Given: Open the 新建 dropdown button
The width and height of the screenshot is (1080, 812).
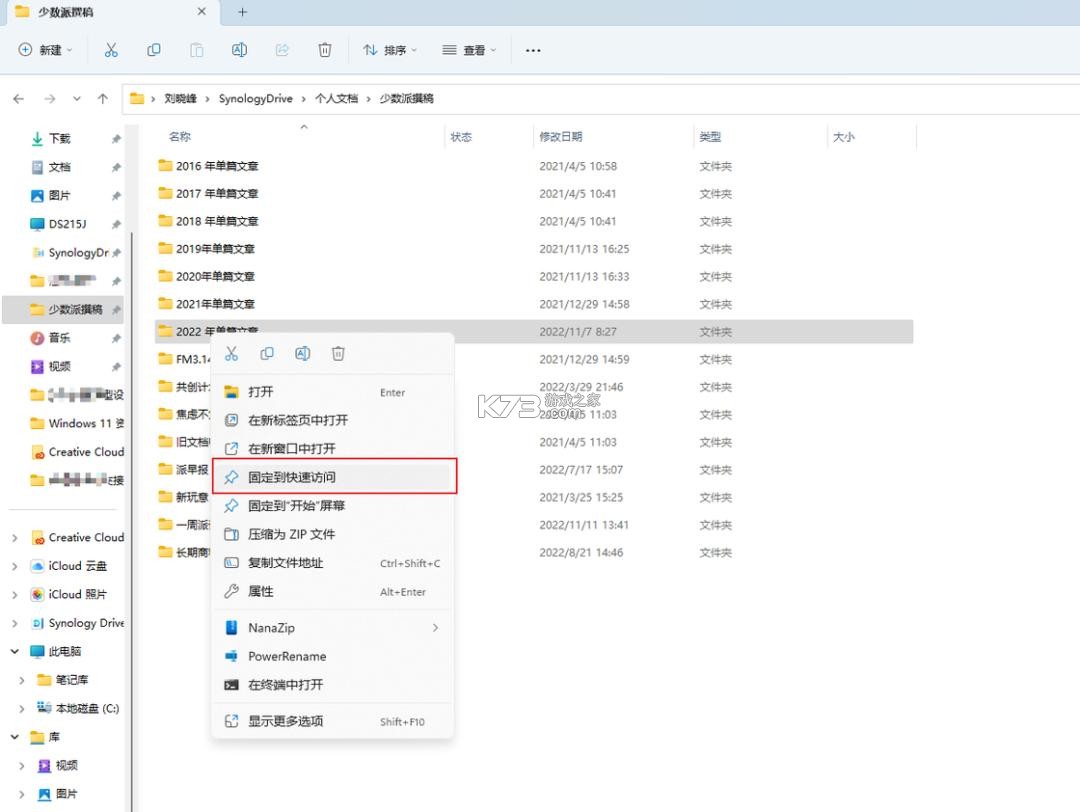Looking at the screenshot, I should coord(45,50).
